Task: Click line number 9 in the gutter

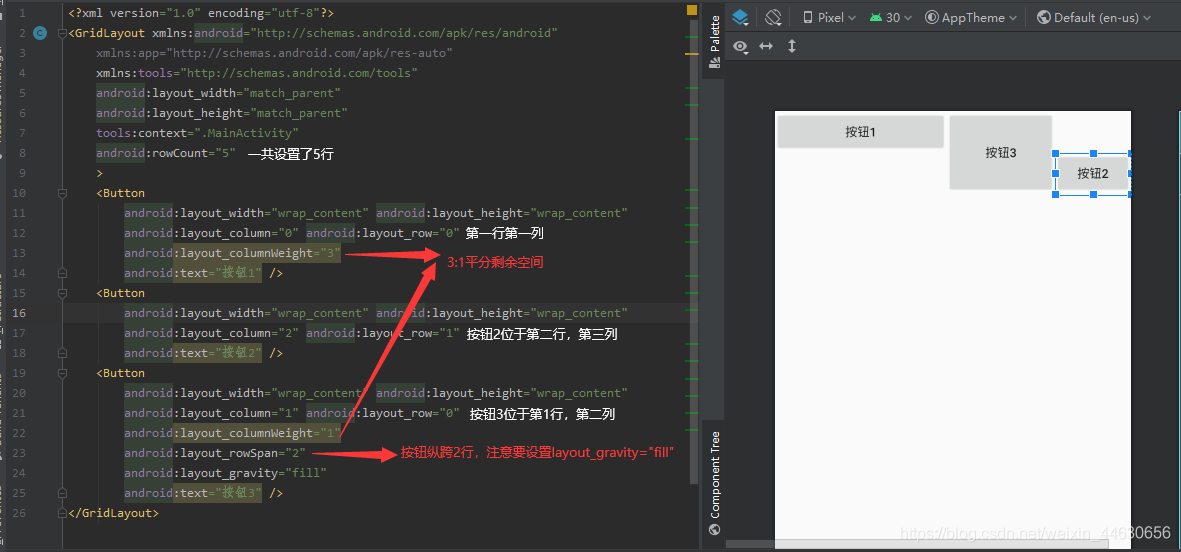Action: click(x=23, y=172)
